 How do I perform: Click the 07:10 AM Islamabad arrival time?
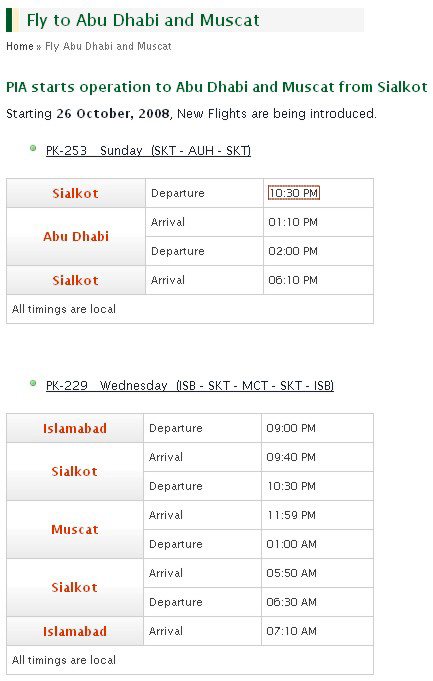click(291, 631)
